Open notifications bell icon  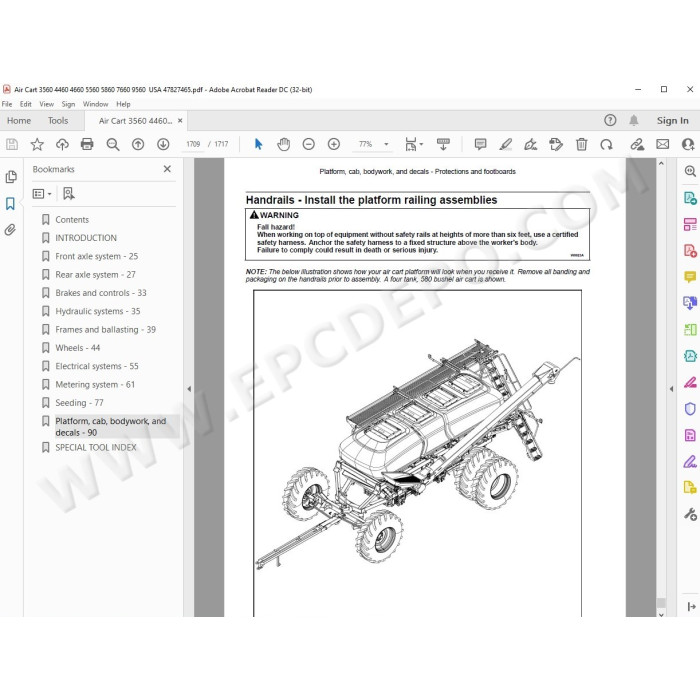click(633, 120)
